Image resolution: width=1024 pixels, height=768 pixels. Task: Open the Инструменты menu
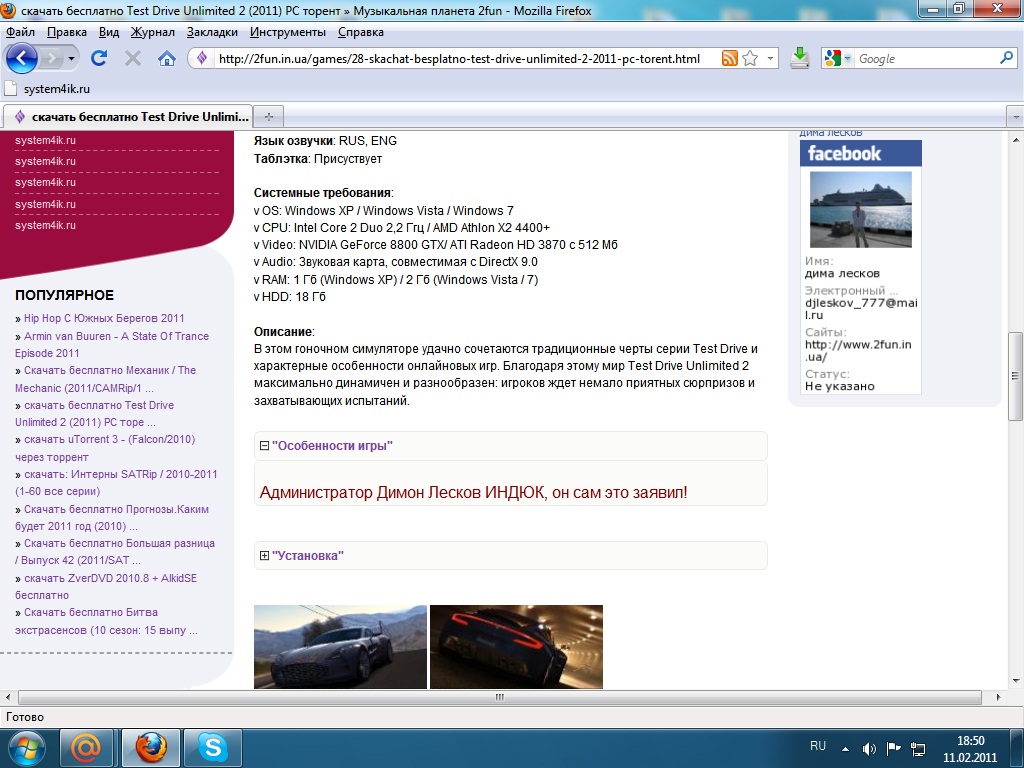288,32
